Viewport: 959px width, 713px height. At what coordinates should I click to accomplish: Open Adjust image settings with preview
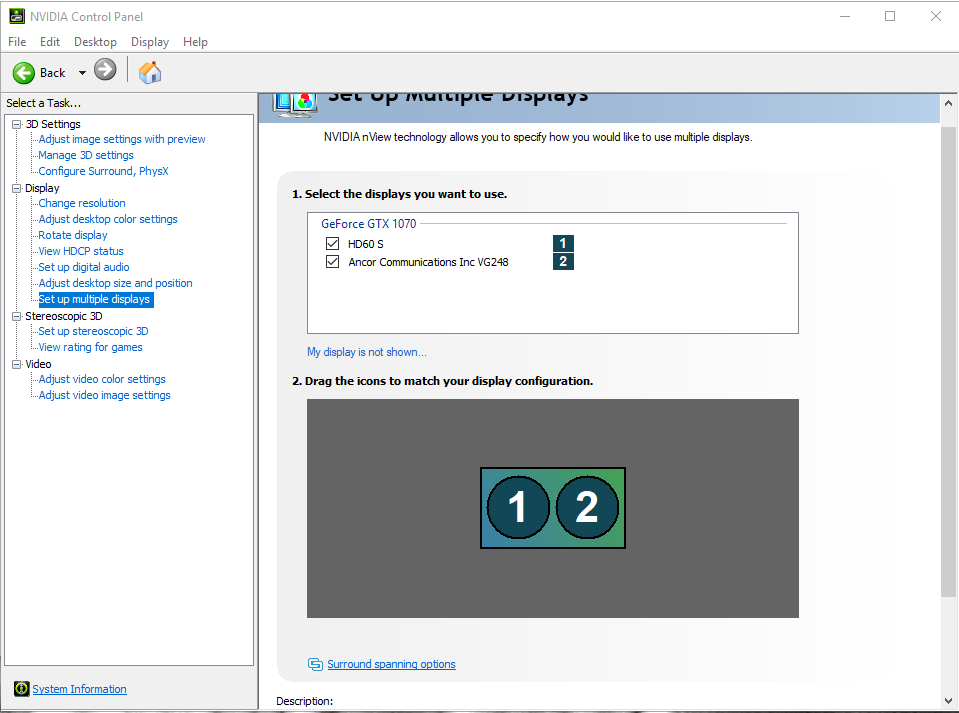[x=122, y=139]
